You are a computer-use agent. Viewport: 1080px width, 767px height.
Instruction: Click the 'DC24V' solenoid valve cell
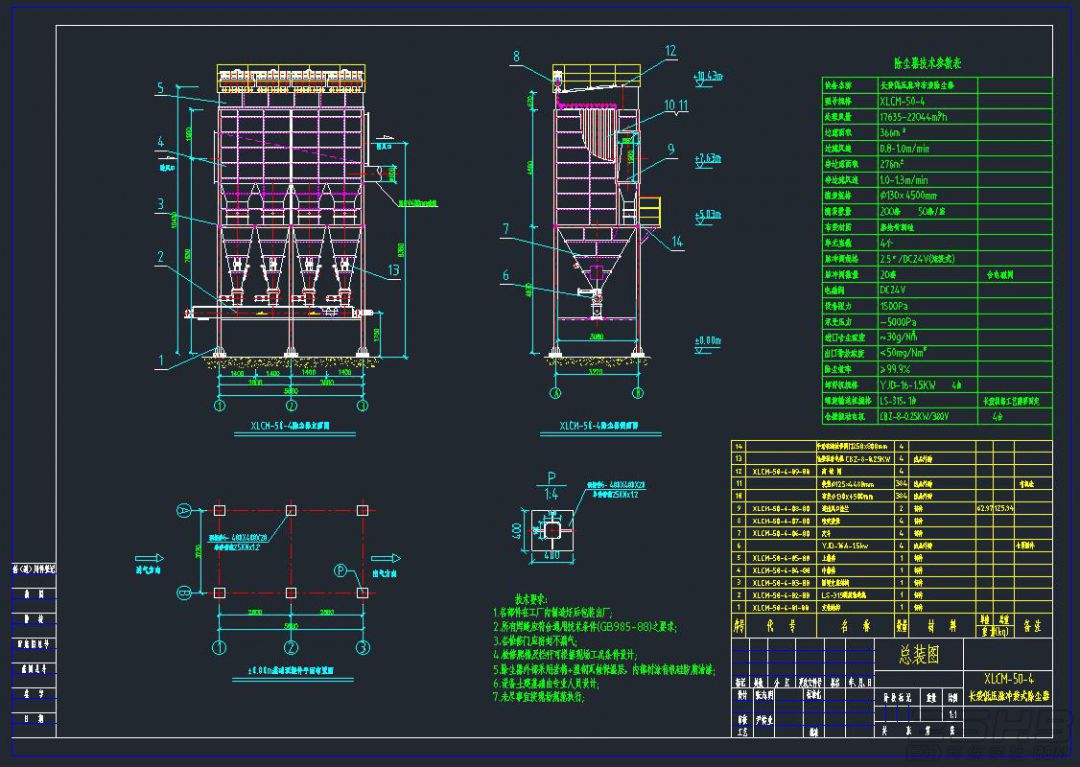click(893, 290)
